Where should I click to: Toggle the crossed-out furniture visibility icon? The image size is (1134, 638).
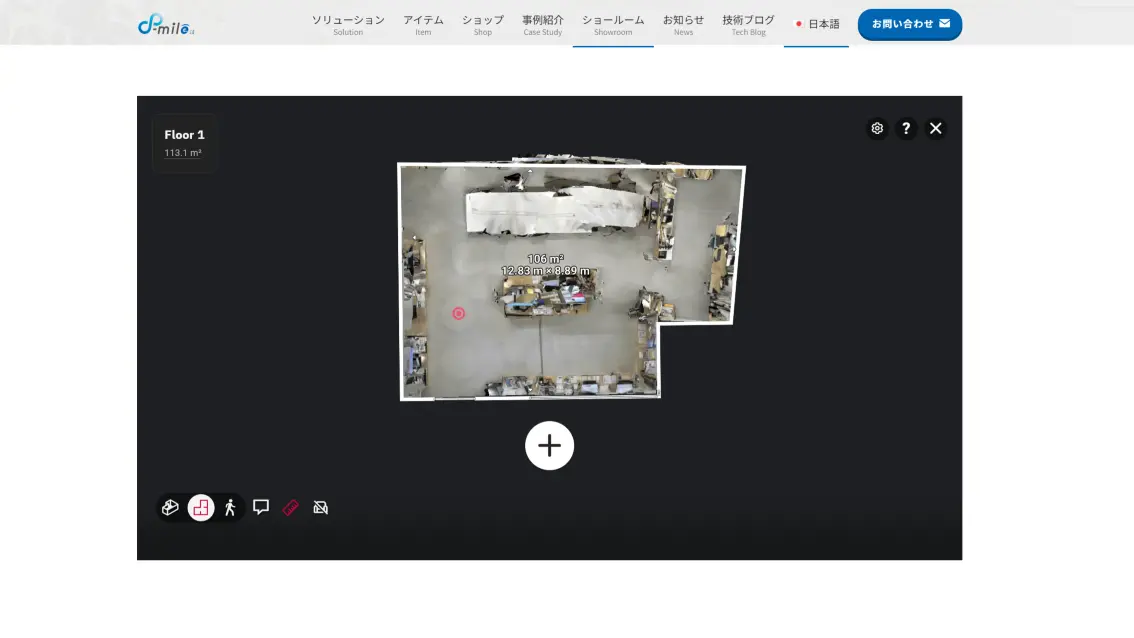pyautogui.click(x=321, y=507)
